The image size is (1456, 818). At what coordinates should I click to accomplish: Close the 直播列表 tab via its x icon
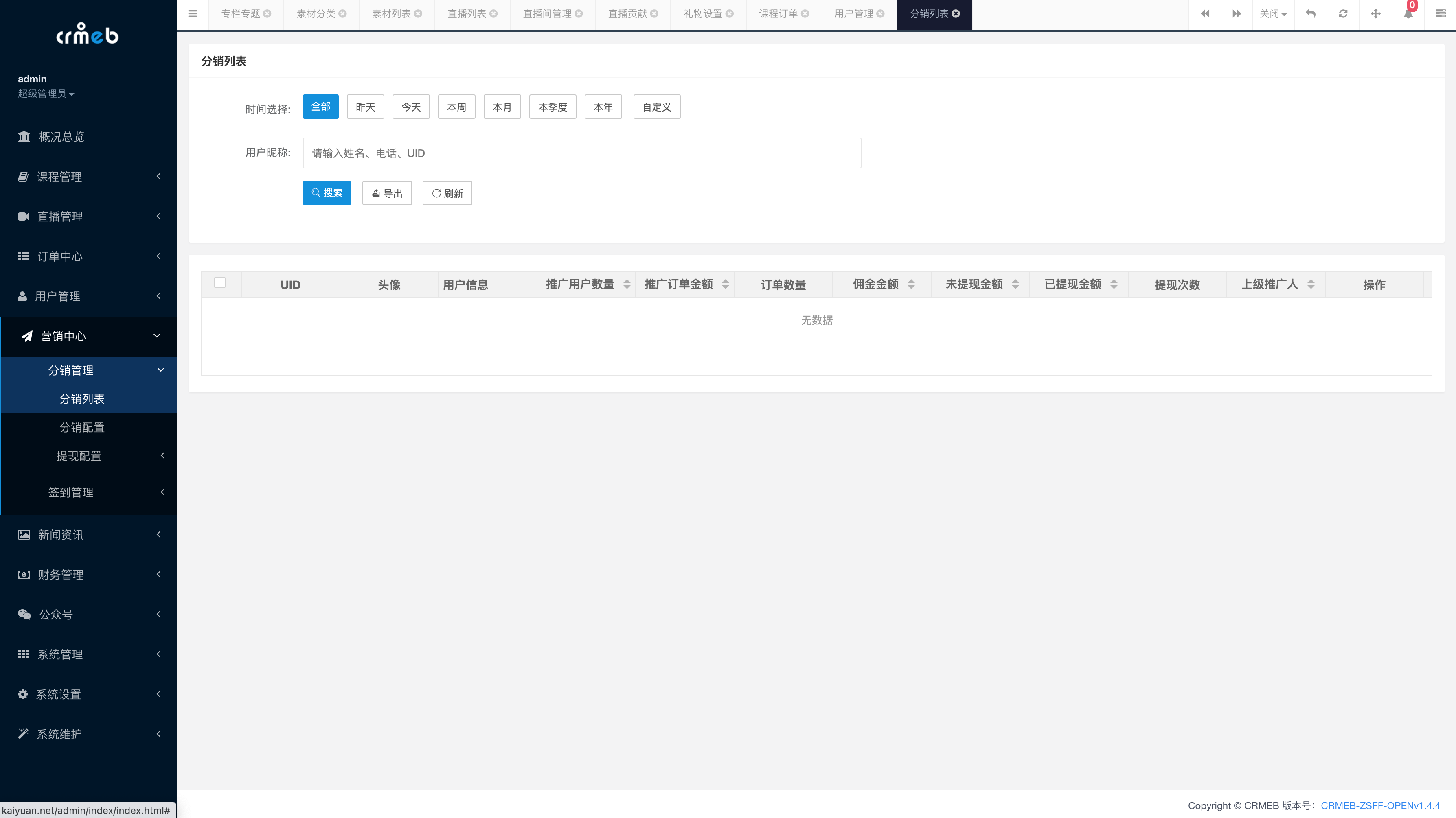point(493,14)
